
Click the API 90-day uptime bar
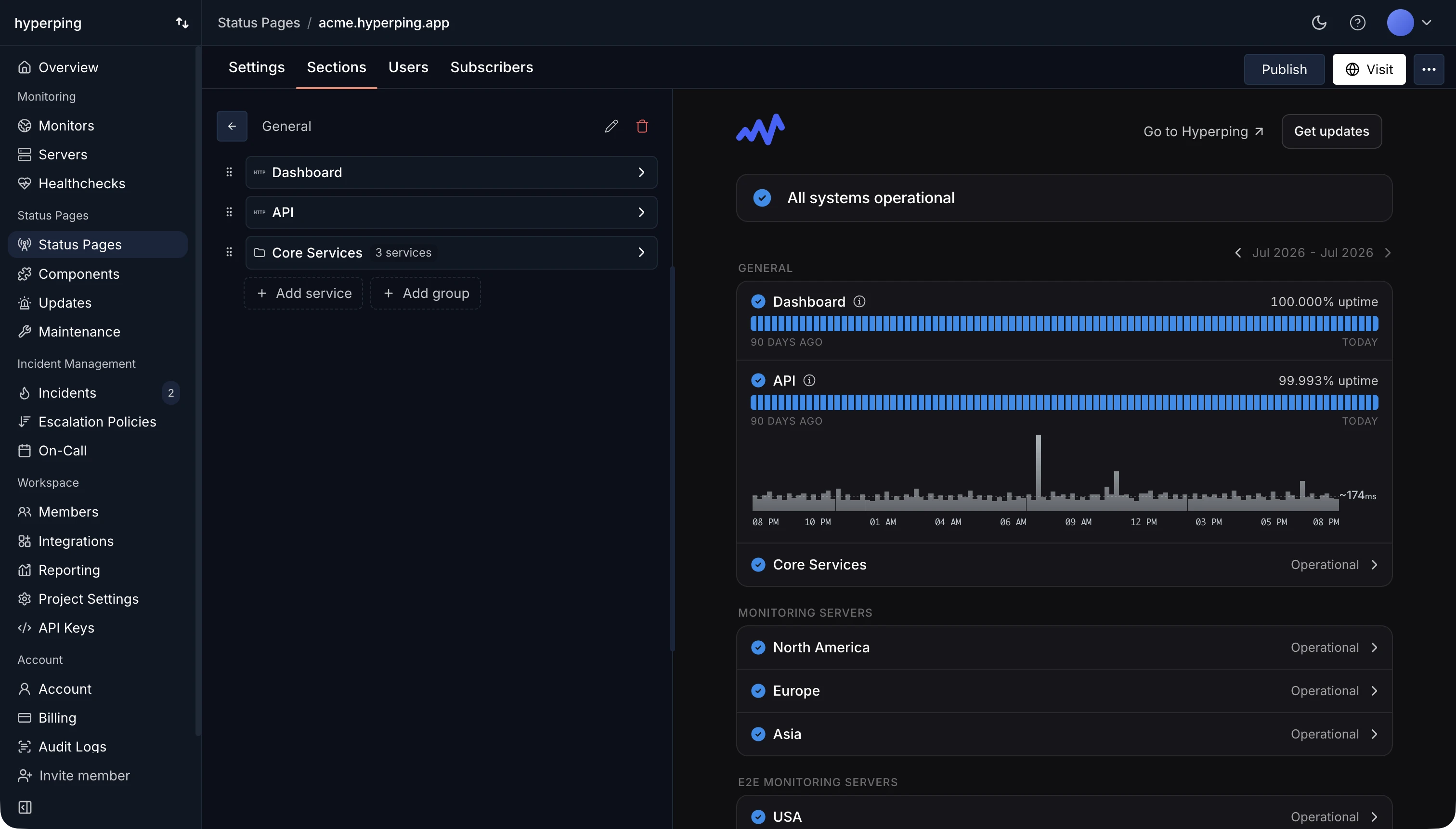pyautogui.click(x=1064, y=402)
